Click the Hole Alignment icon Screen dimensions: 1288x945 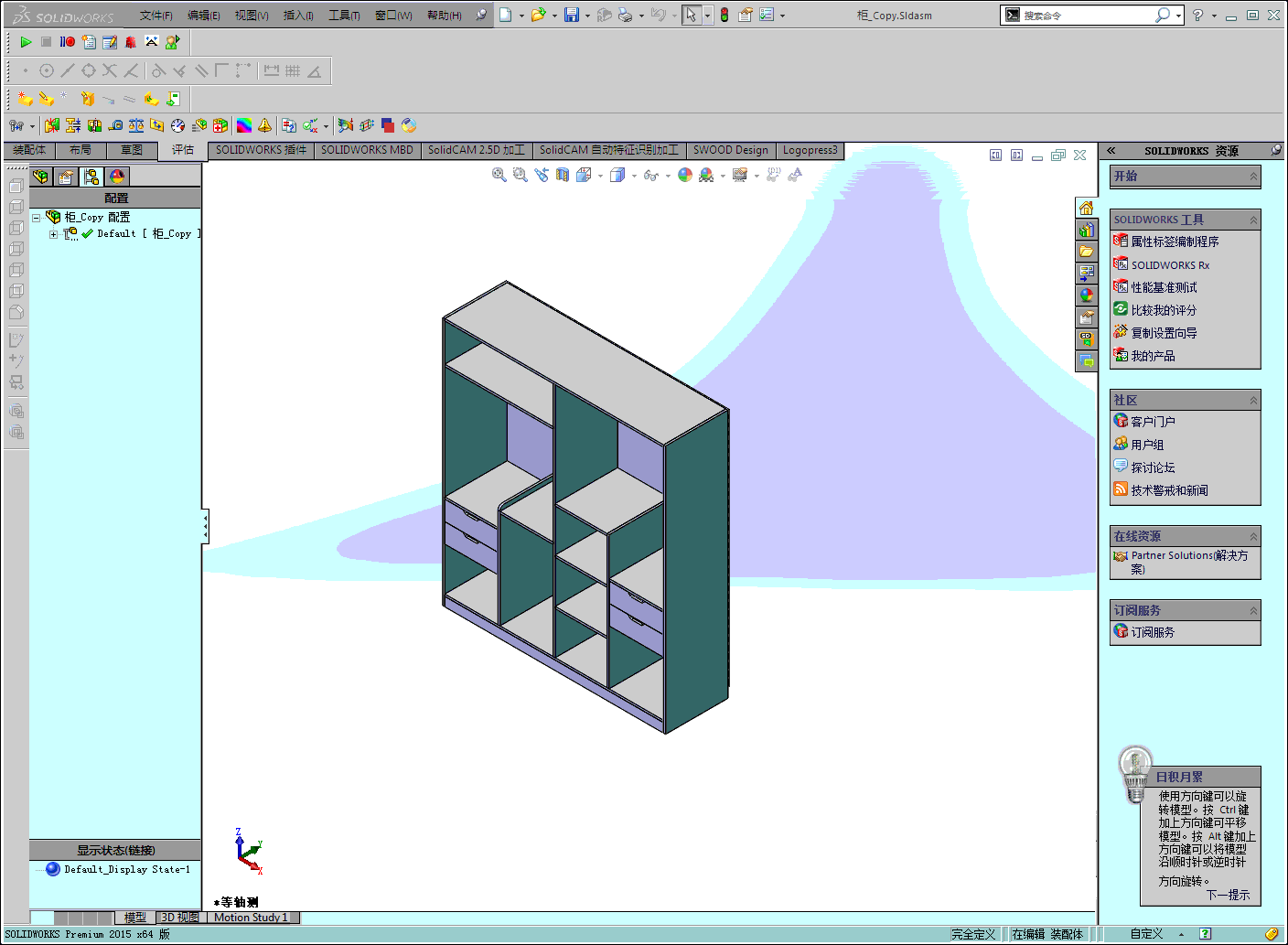point(94,125)
